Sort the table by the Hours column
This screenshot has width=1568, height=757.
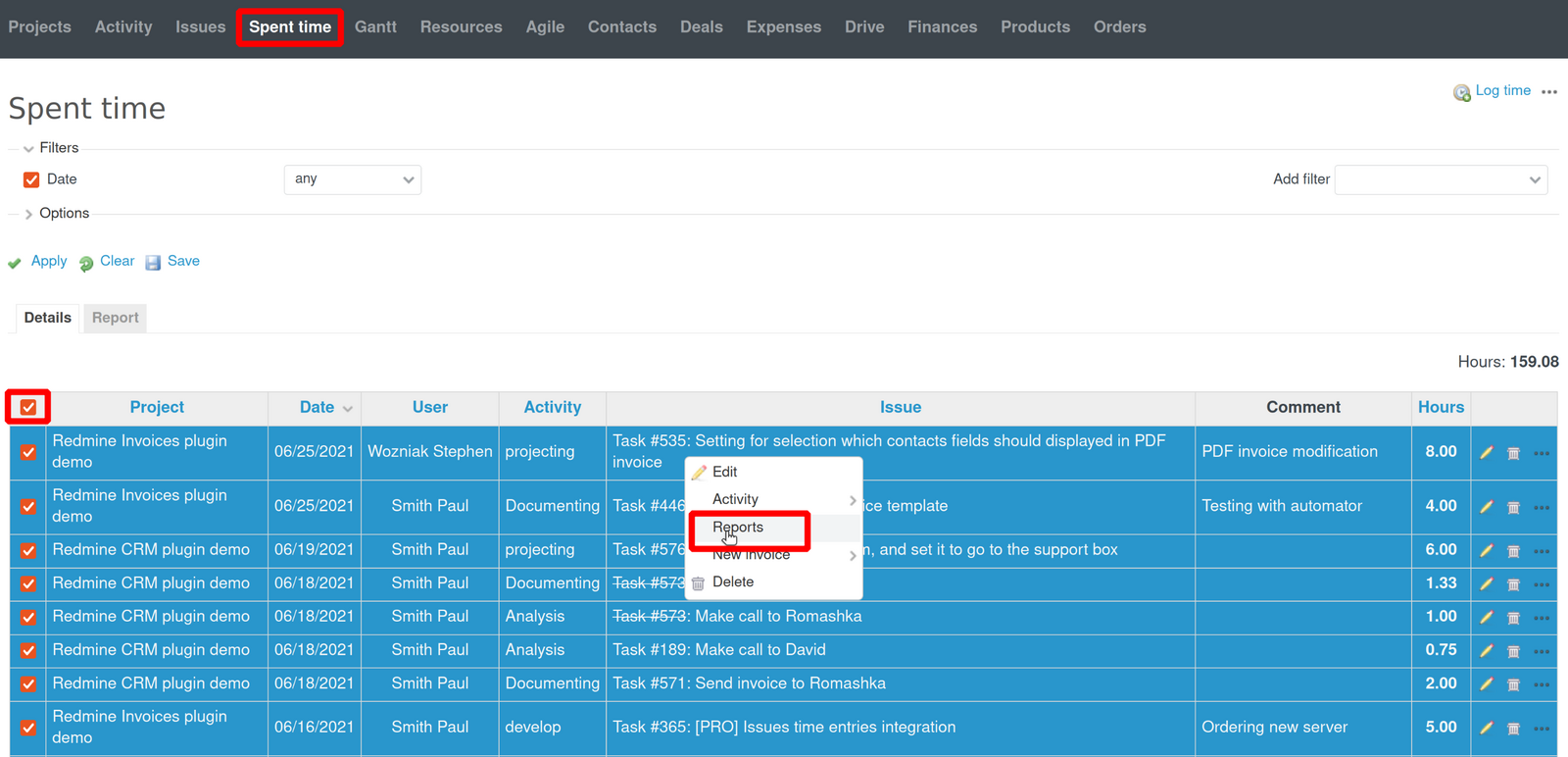(x=1441, y=407)
